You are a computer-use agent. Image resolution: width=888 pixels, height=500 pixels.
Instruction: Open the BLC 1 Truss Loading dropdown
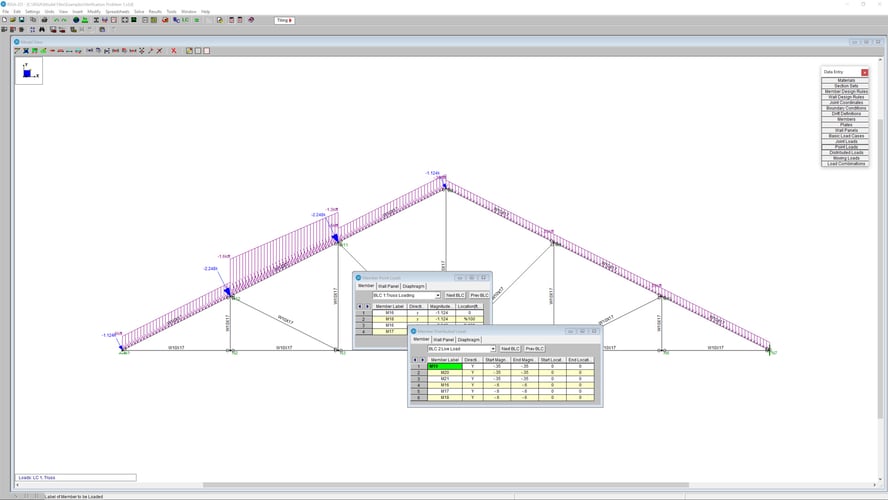pyautogui.click(x=437, y=296)
